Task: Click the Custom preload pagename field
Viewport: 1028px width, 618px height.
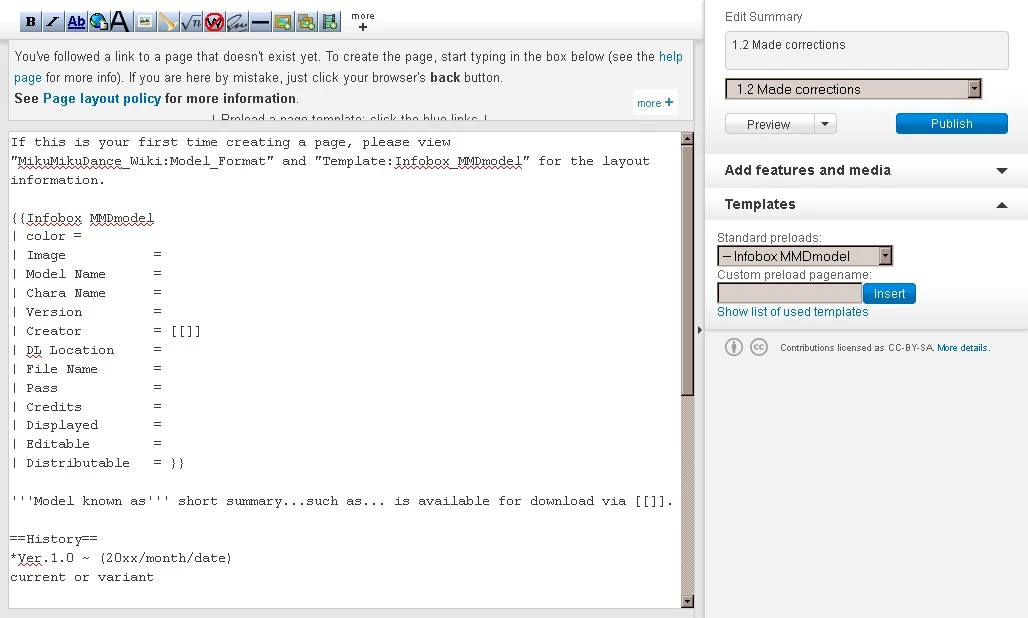Action: pos(789,294)
